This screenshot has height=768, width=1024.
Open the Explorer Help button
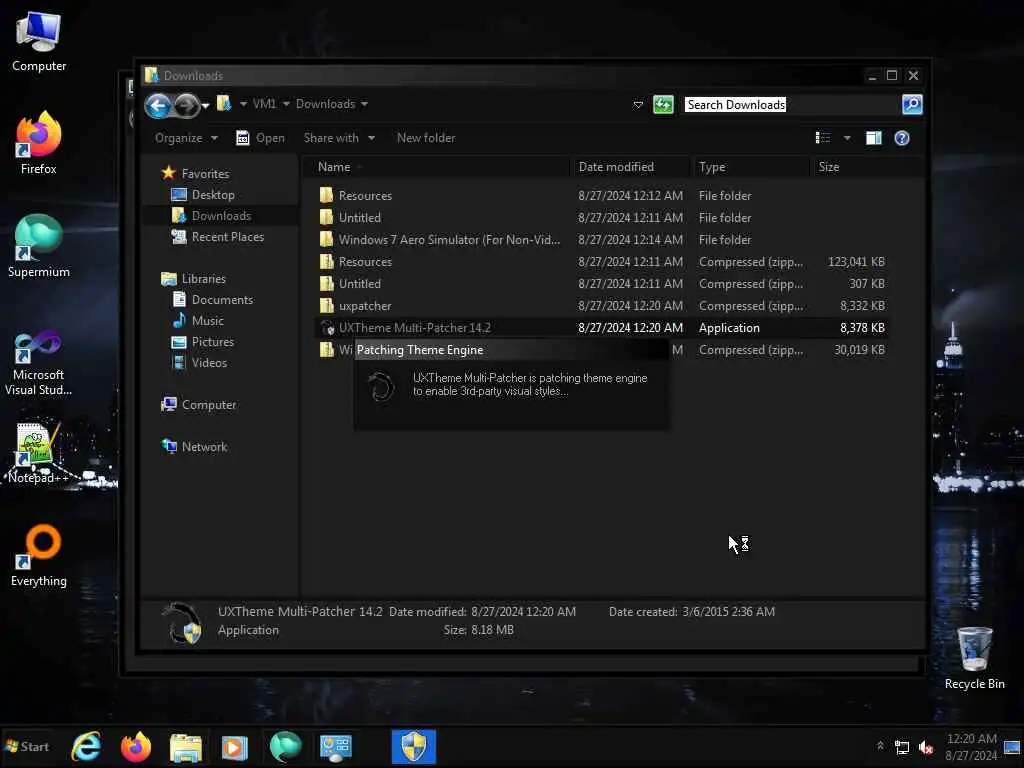tap(902, 138)
